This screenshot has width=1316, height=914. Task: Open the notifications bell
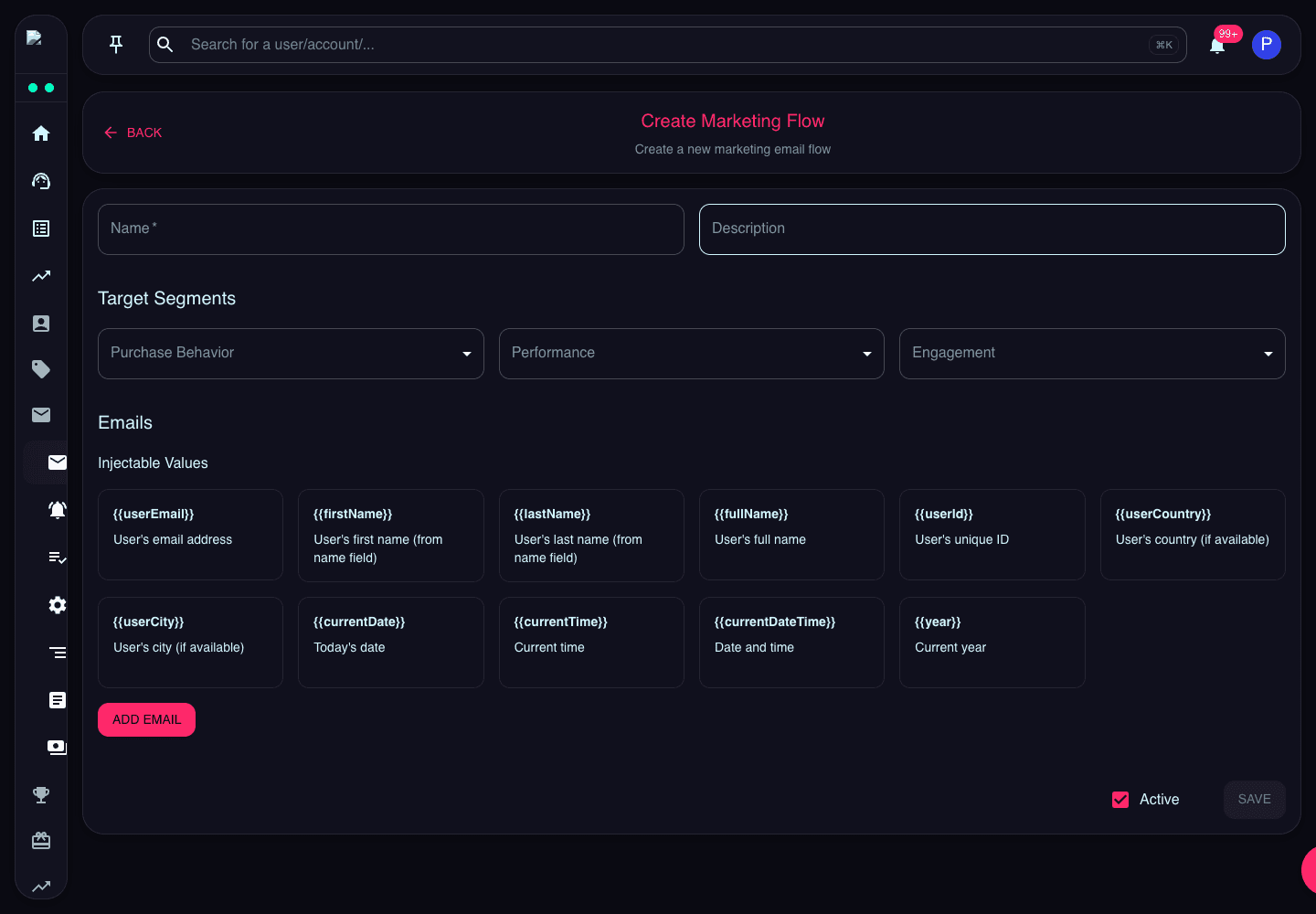tap(1217, 45)
